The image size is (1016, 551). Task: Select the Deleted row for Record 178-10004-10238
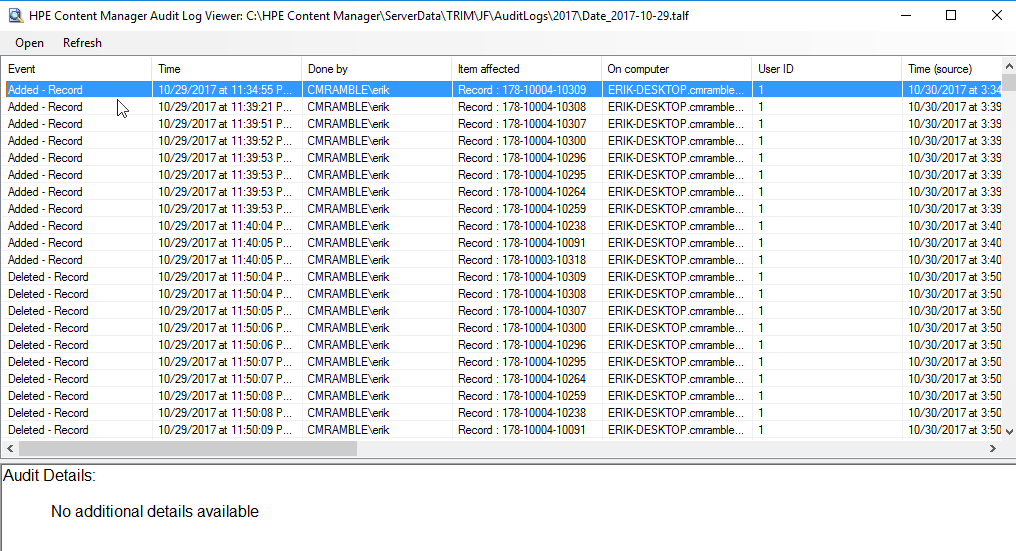point(502,413)
